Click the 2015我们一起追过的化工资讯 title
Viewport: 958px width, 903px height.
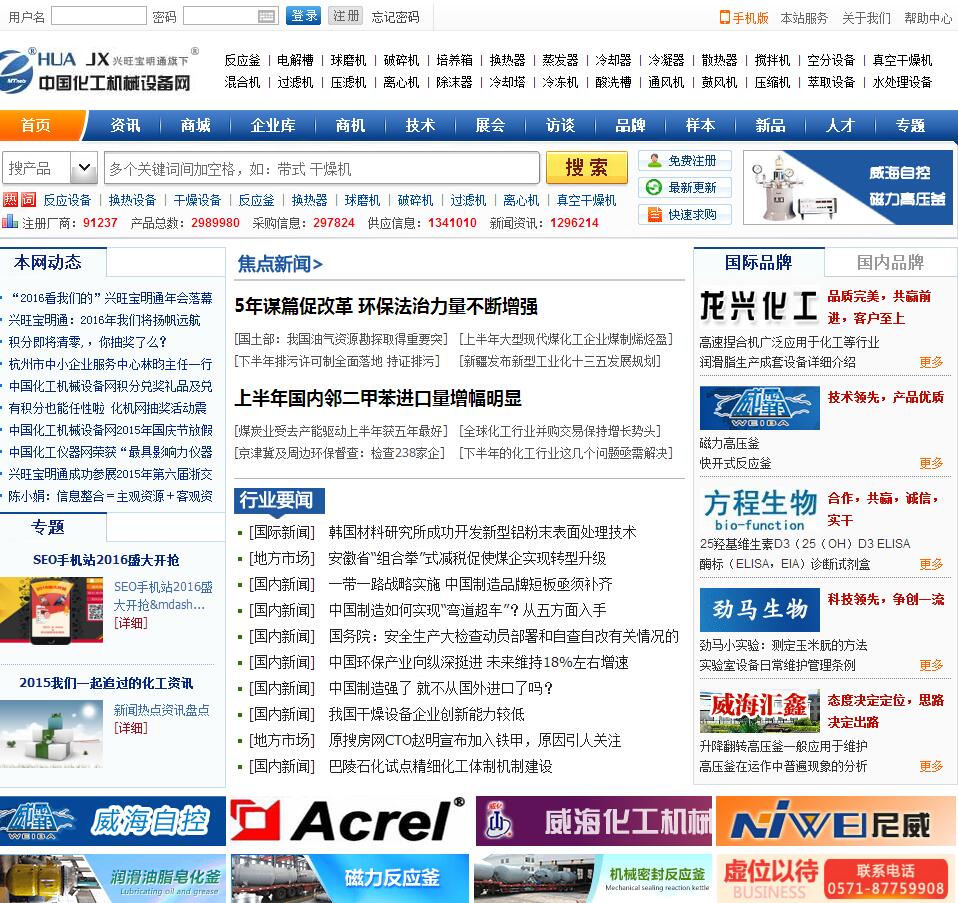click(106, 682)
